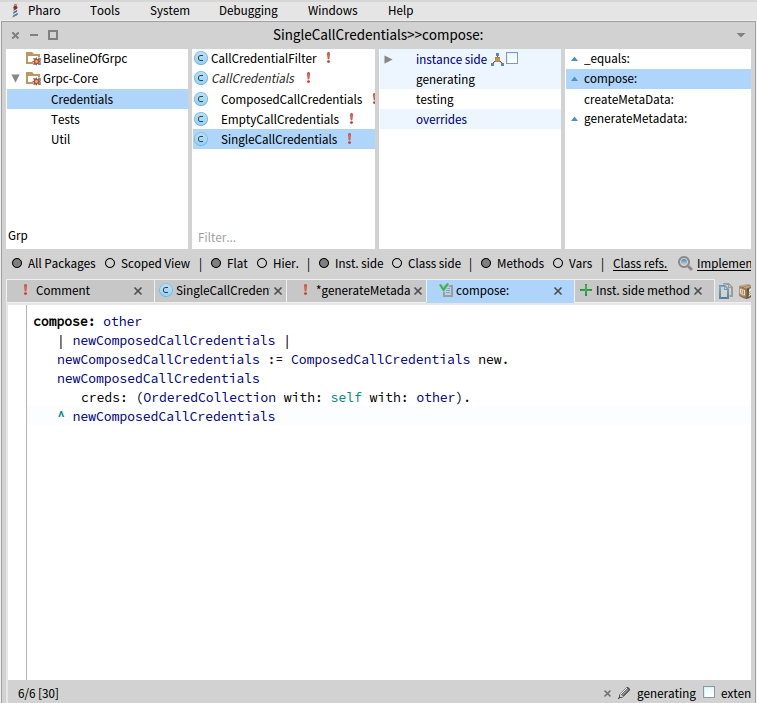Click the copy pages icon after tabs
This screenshot has width=757, height=703.
(725, 291)
